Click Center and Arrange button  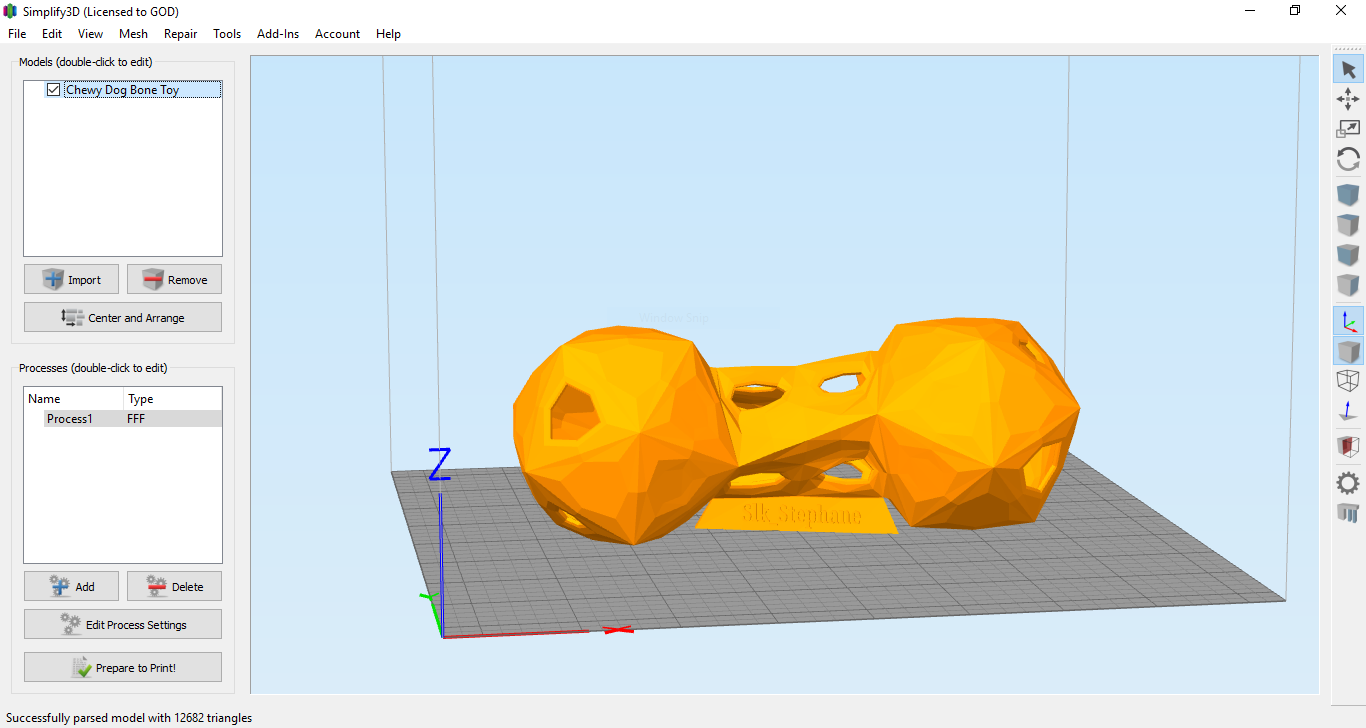pyautogui.click(x=123, y=317)
